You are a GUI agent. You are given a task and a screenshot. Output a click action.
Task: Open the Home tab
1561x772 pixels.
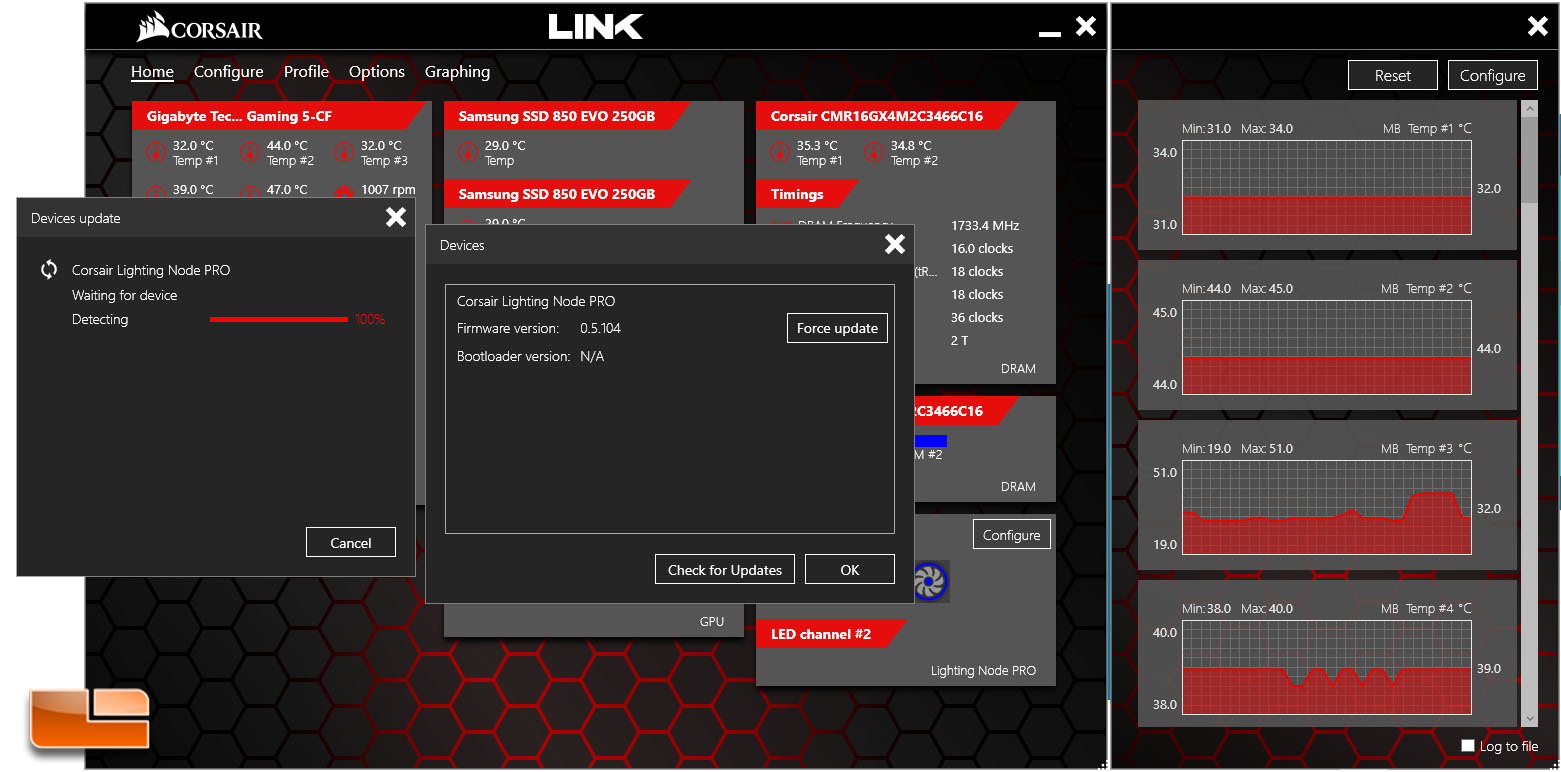pyautogui.click(x=152, y=72)
